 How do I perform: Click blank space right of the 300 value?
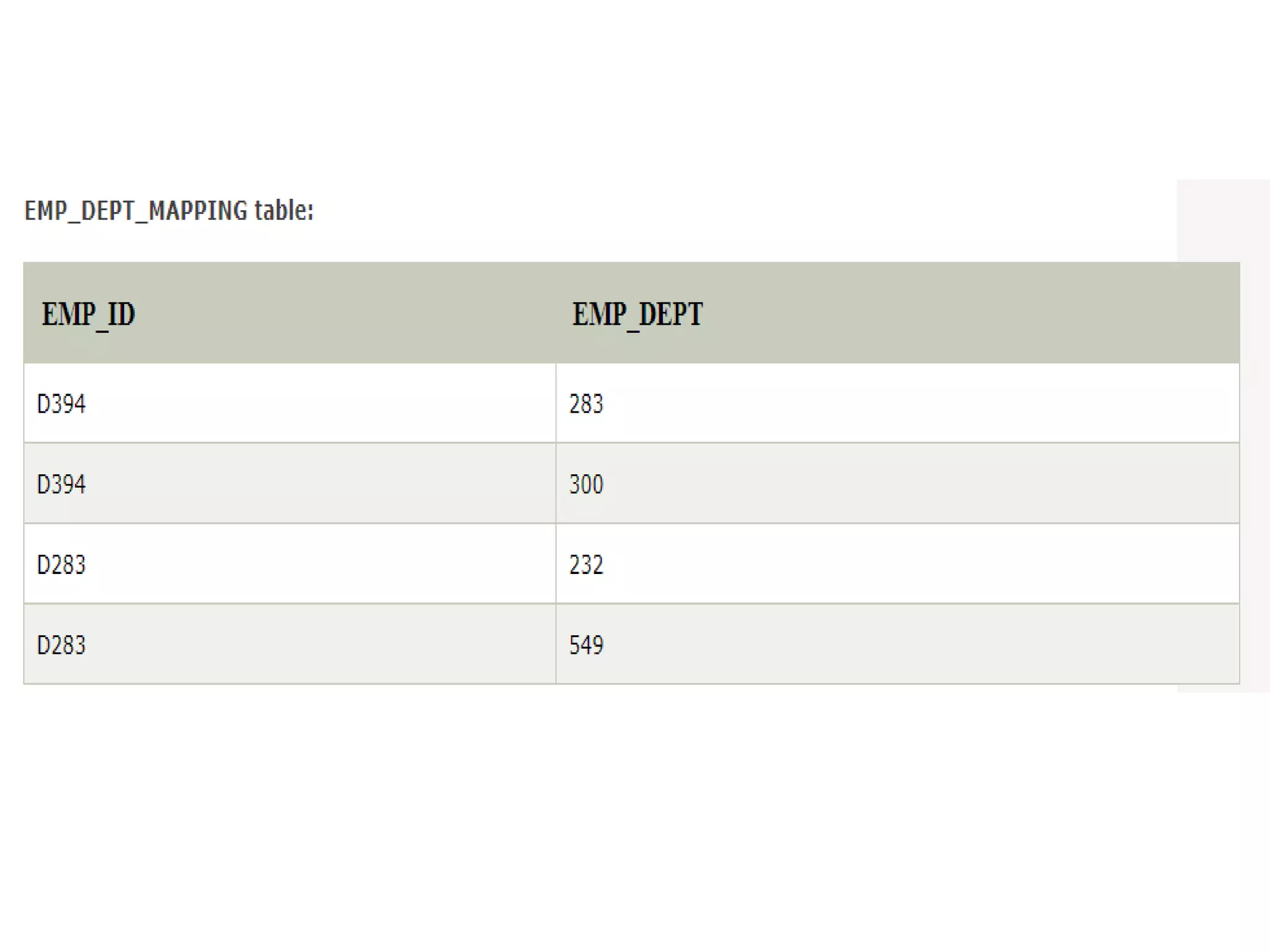click(x=899, y=484)
